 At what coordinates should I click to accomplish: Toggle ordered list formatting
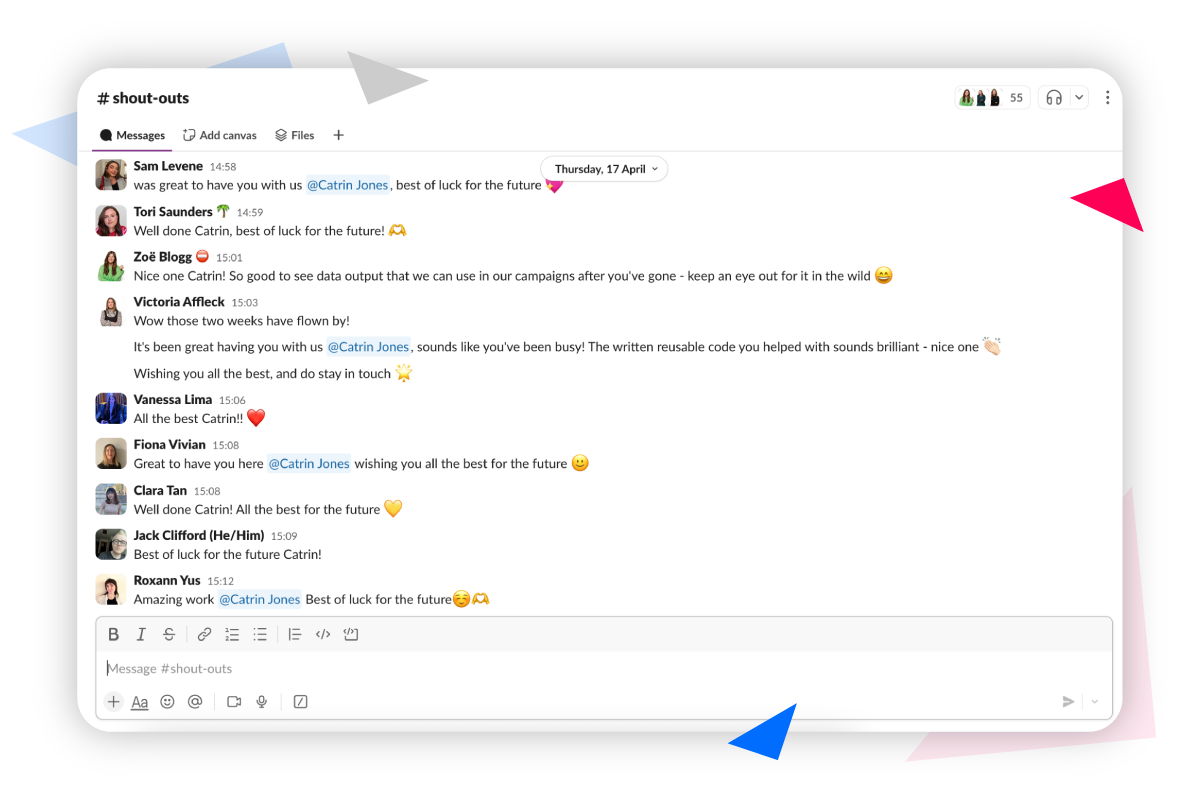[x=232, y=634]
